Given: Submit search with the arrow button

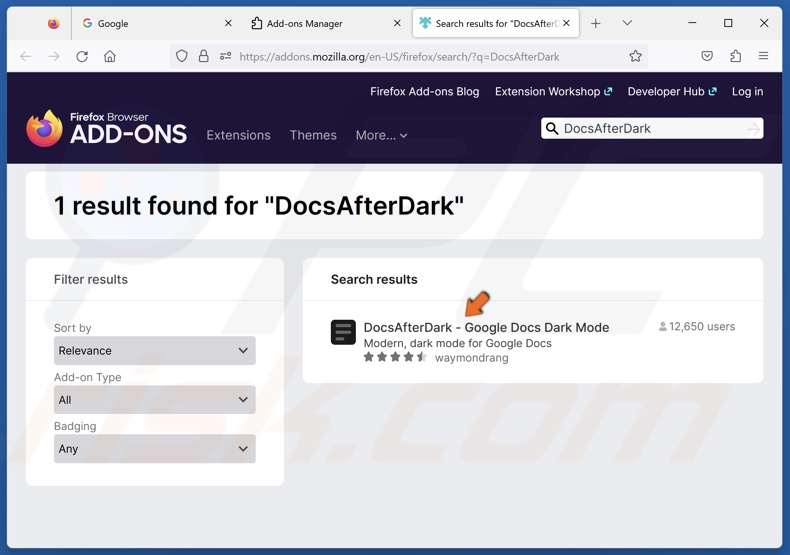Looking at the screenshot, I should coord(753,129).
